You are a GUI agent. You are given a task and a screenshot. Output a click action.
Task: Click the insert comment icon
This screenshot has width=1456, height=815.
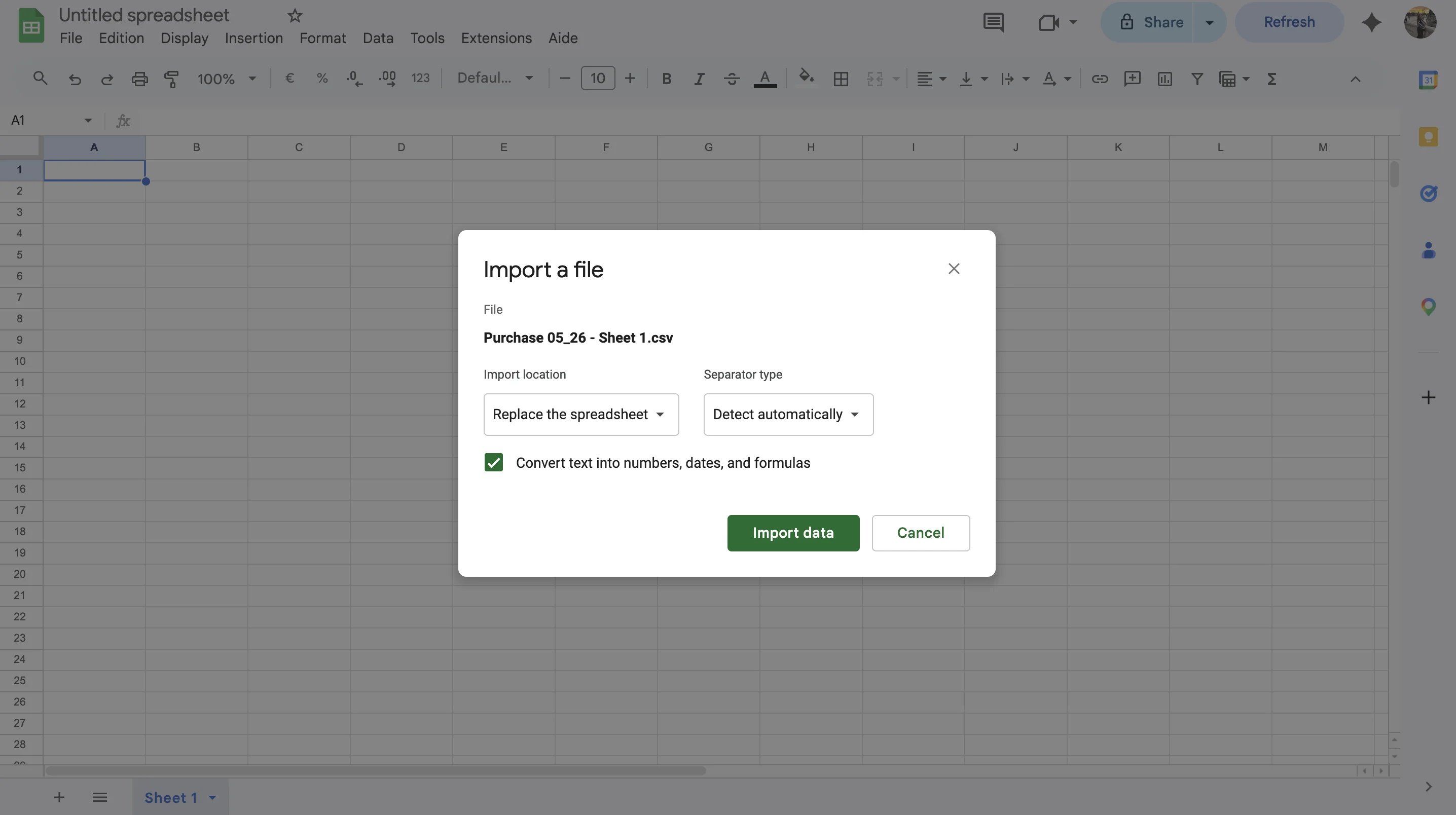click(1132, 79)
